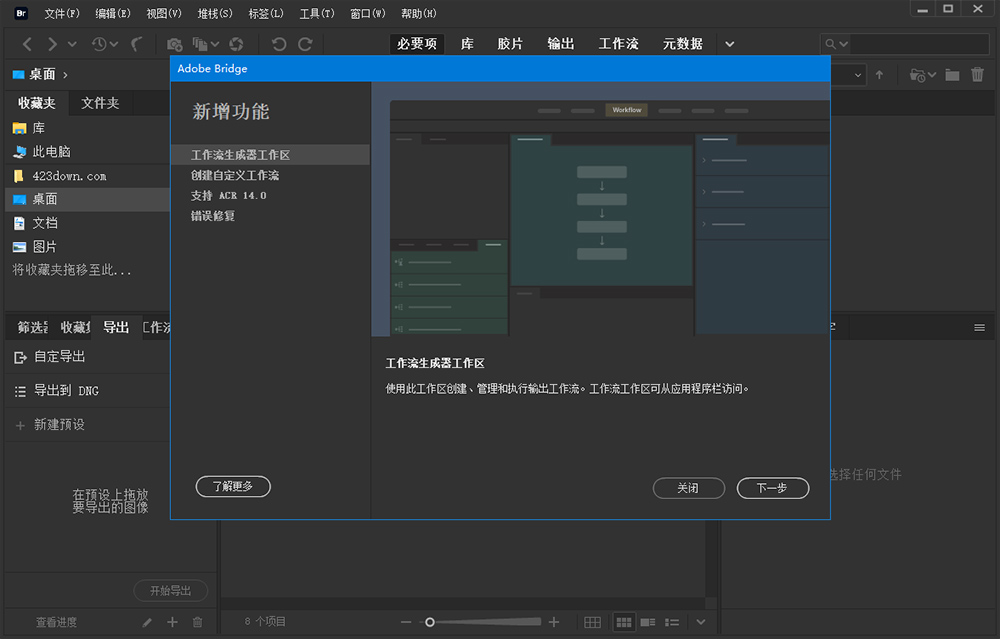Click the pencil edit icon beside 查看进度
The image size is (1000, 639).
[146, 622]
